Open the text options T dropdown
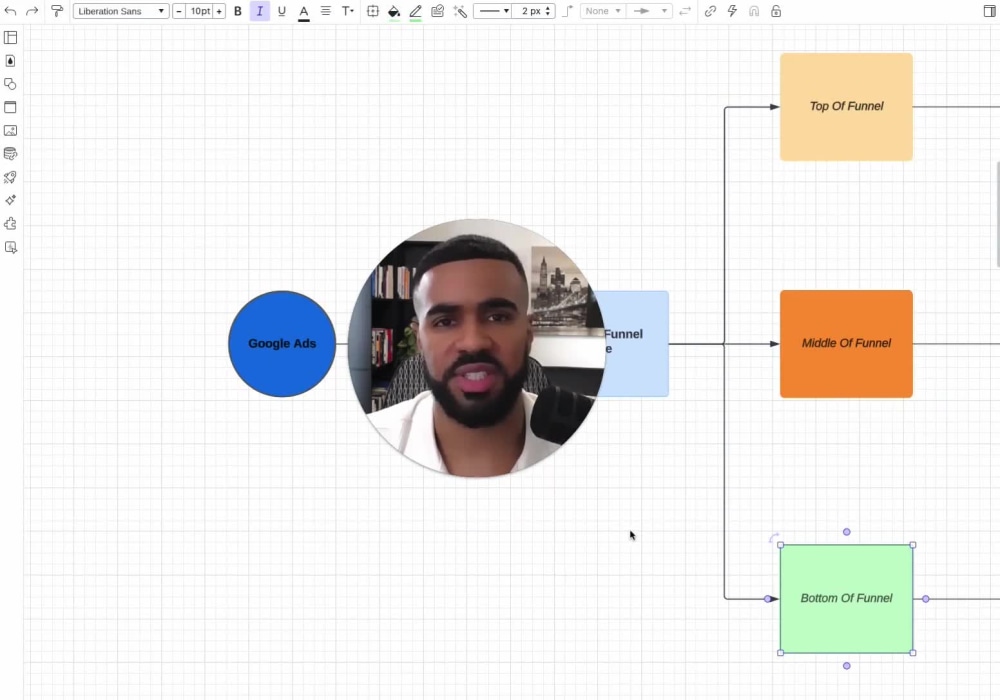This screenshot has height=700, width=1000. pyautogui.click(x=348, y=11)
